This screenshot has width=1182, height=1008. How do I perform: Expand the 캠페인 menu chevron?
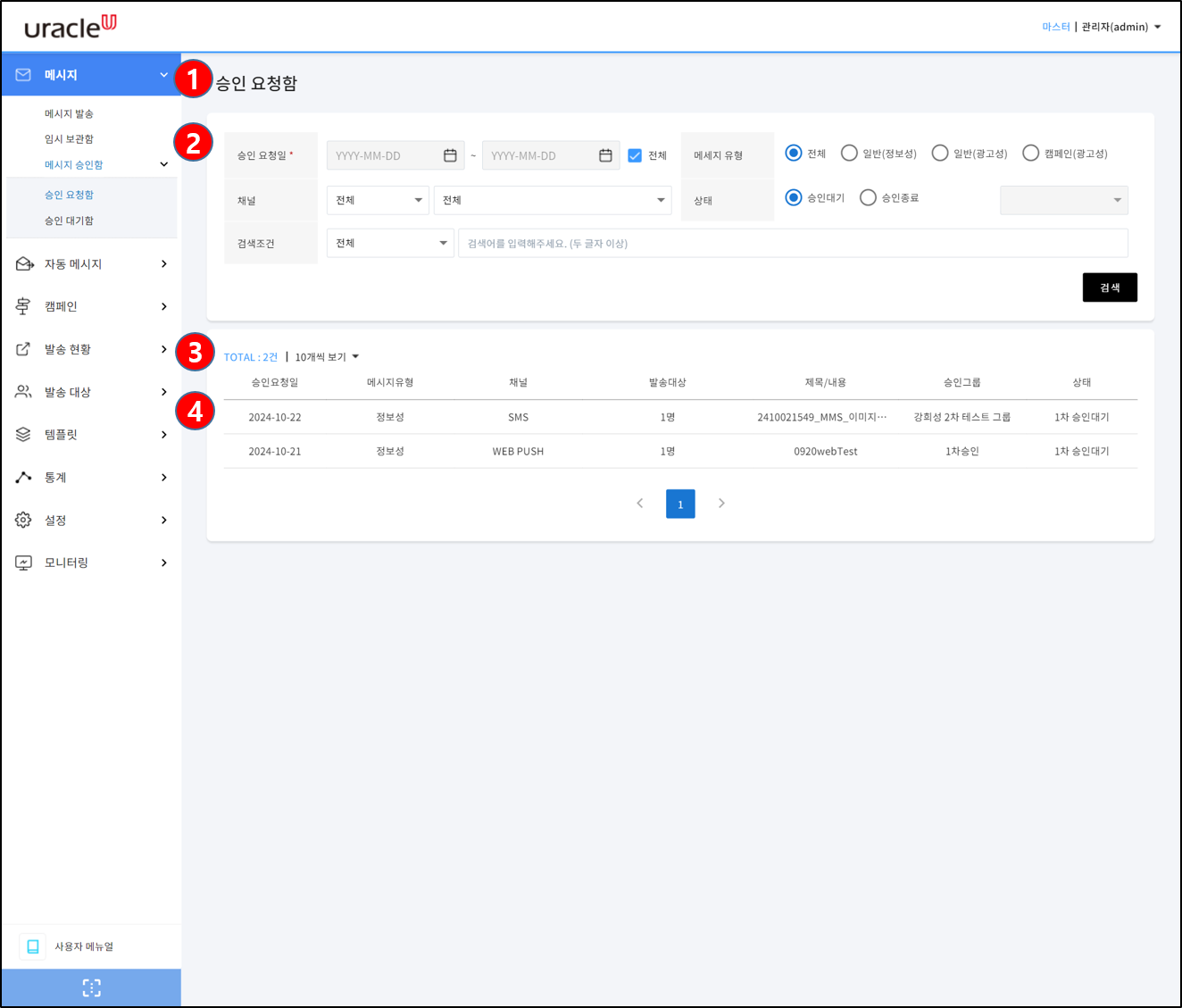(x=163, y=306)
